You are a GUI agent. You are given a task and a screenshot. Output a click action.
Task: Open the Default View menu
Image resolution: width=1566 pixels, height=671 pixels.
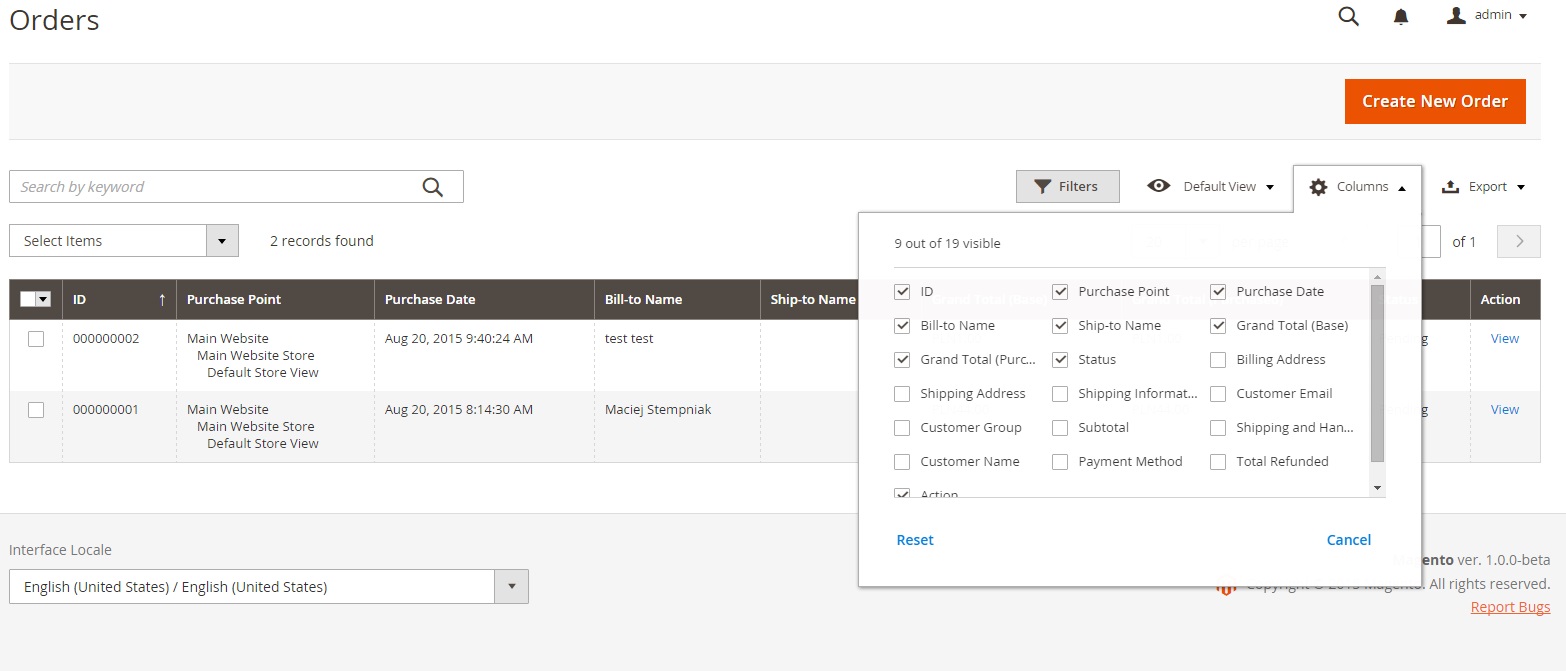1222,186
